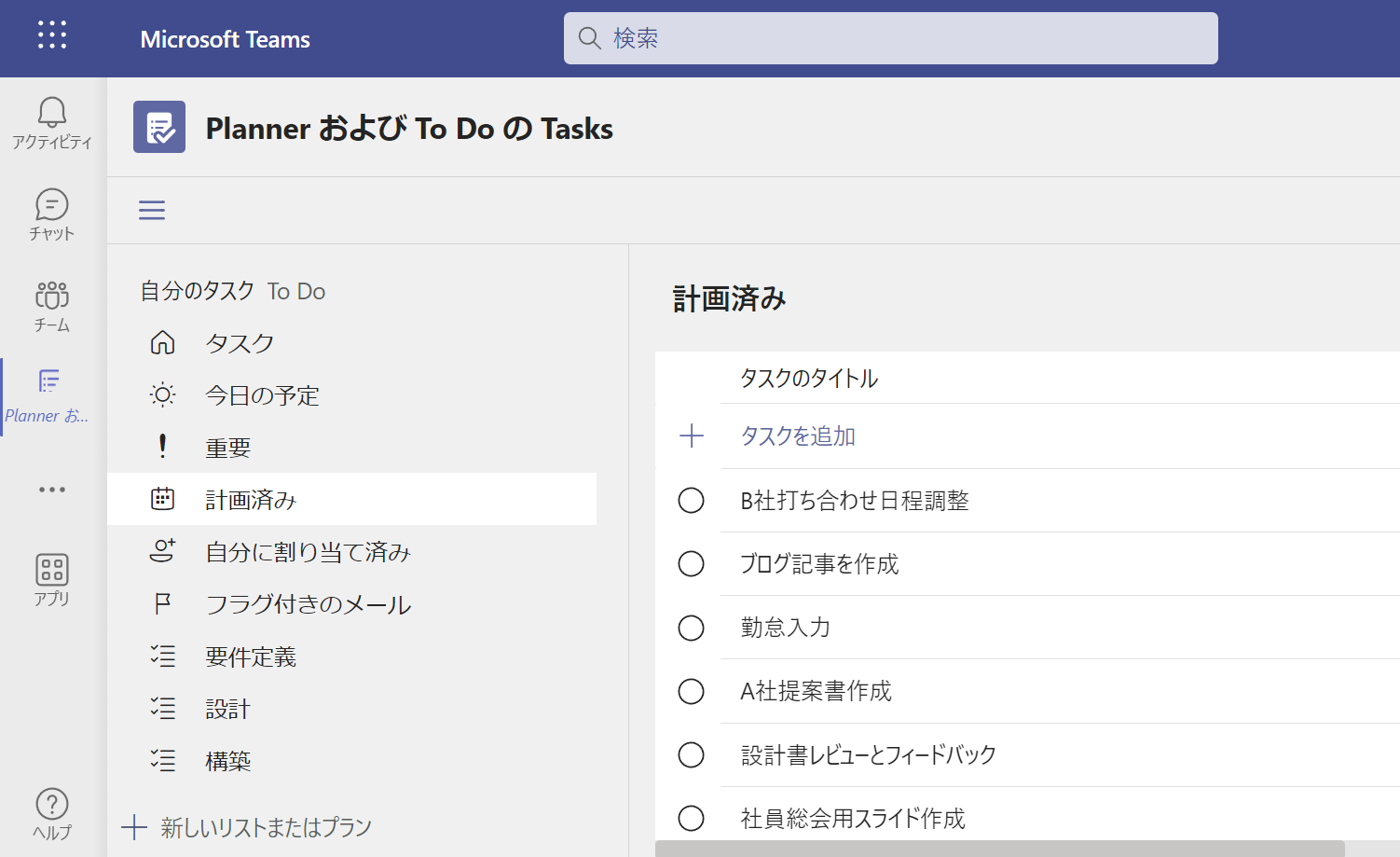Open the 設計 list
Screen dimensions: 1400x857
tap(228, 709)
